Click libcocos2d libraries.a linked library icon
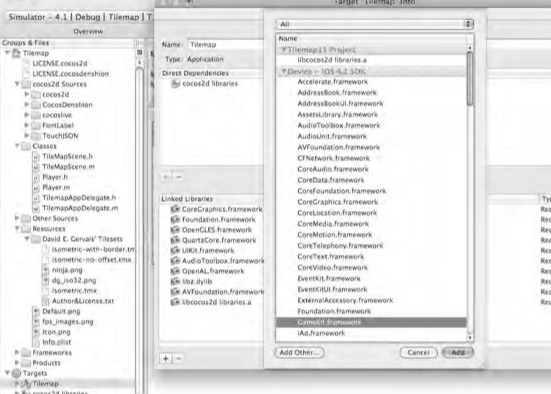 pyautogui.click(x=175, y=302)
